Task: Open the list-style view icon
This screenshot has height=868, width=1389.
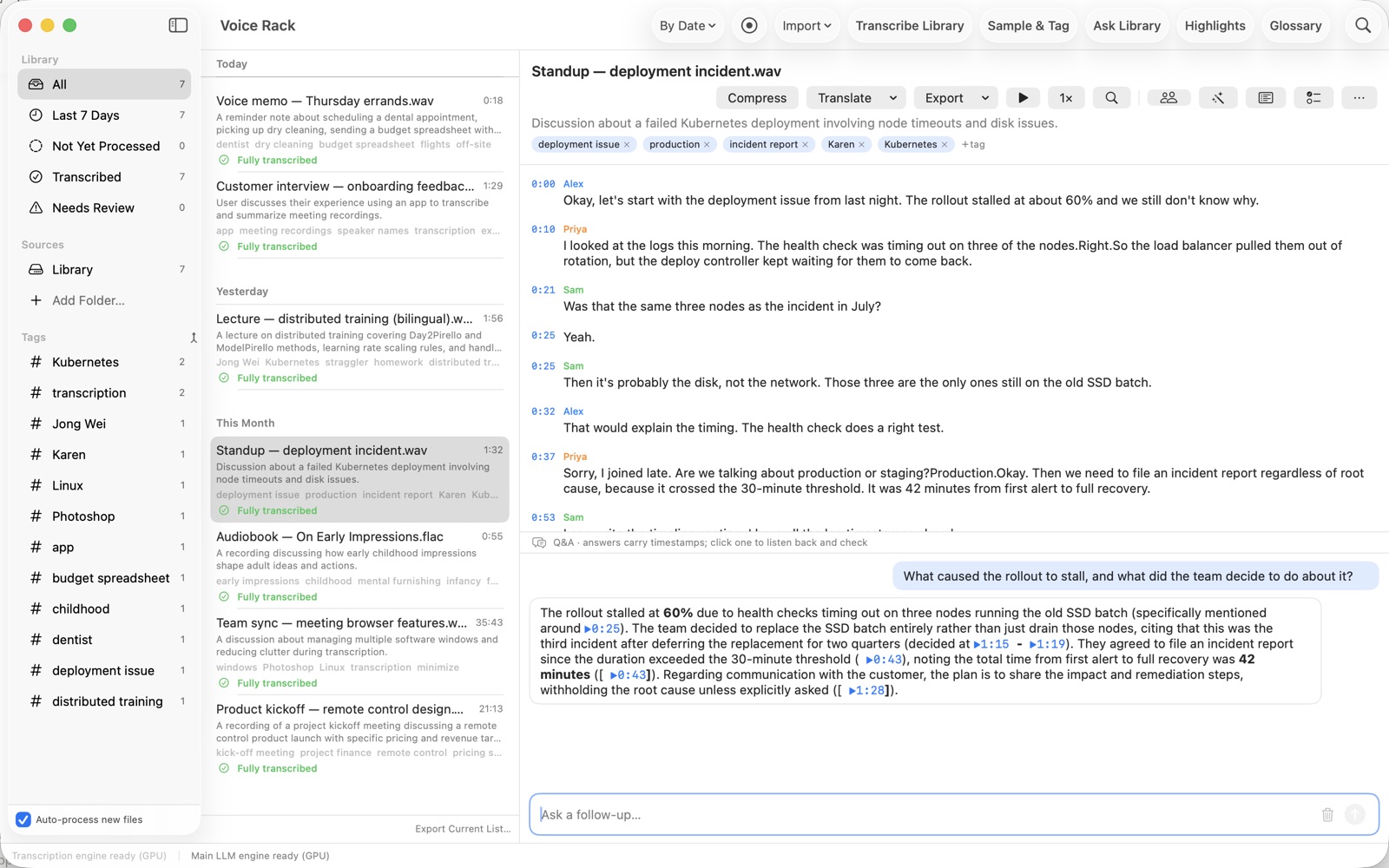Action: coord(1313,98)
